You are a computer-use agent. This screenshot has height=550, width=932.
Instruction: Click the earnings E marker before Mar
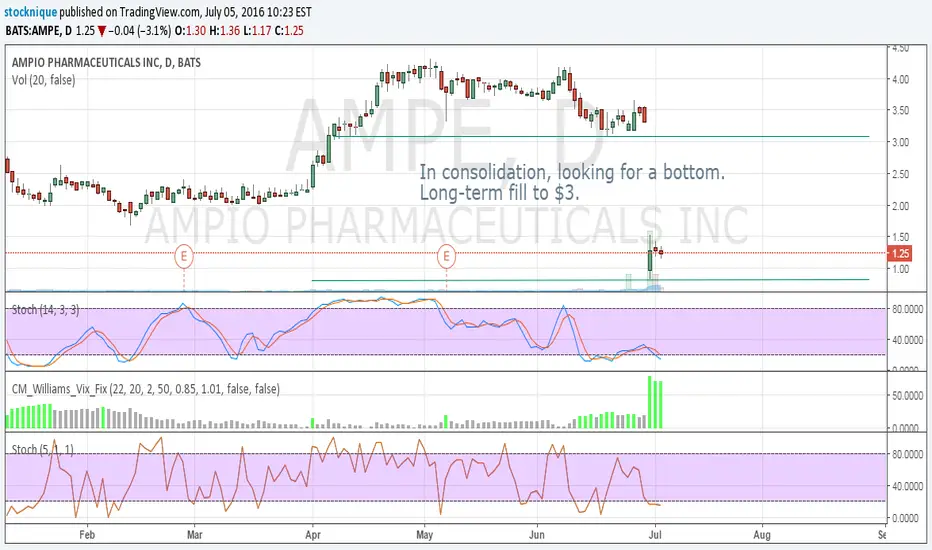(x=184, y=256)
